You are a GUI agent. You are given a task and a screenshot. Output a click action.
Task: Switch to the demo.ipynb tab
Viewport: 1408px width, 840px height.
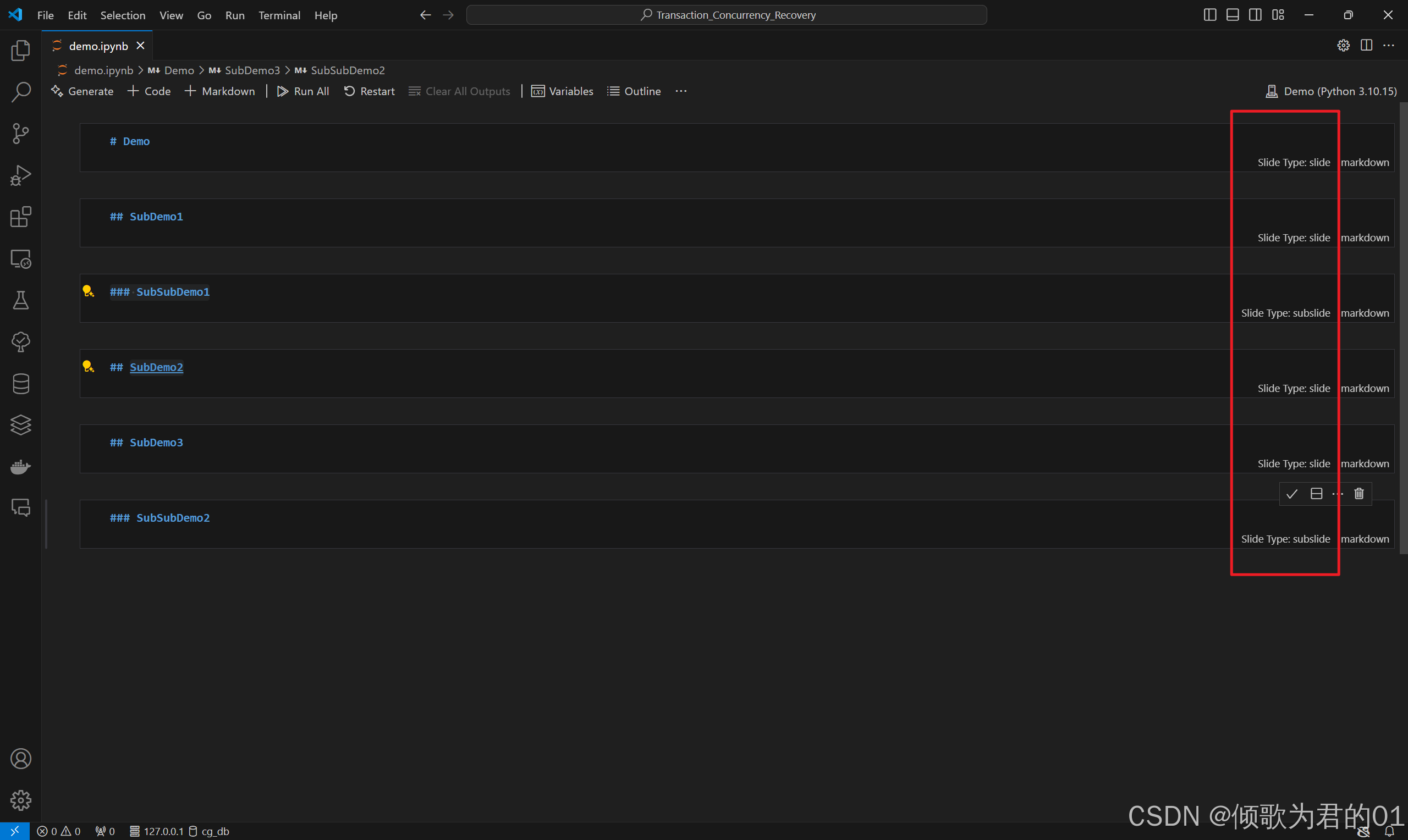pos(98,46)
